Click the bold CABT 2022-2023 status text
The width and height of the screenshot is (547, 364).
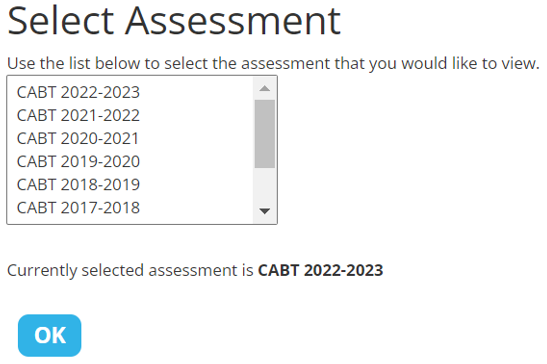(x=320, y=270)
